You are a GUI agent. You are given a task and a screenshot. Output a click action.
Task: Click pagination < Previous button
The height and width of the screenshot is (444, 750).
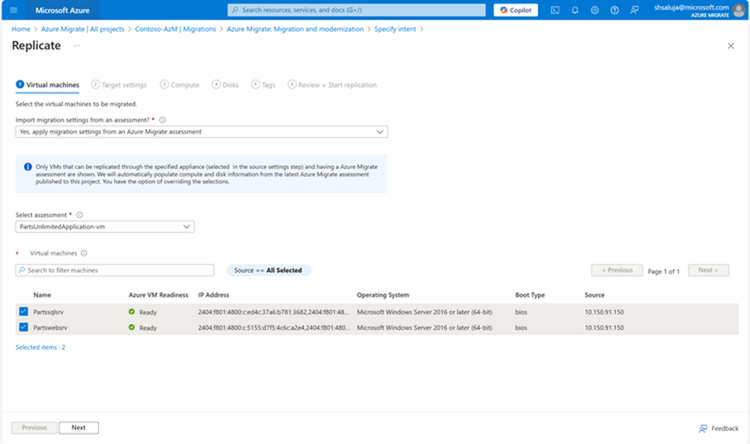617,270
